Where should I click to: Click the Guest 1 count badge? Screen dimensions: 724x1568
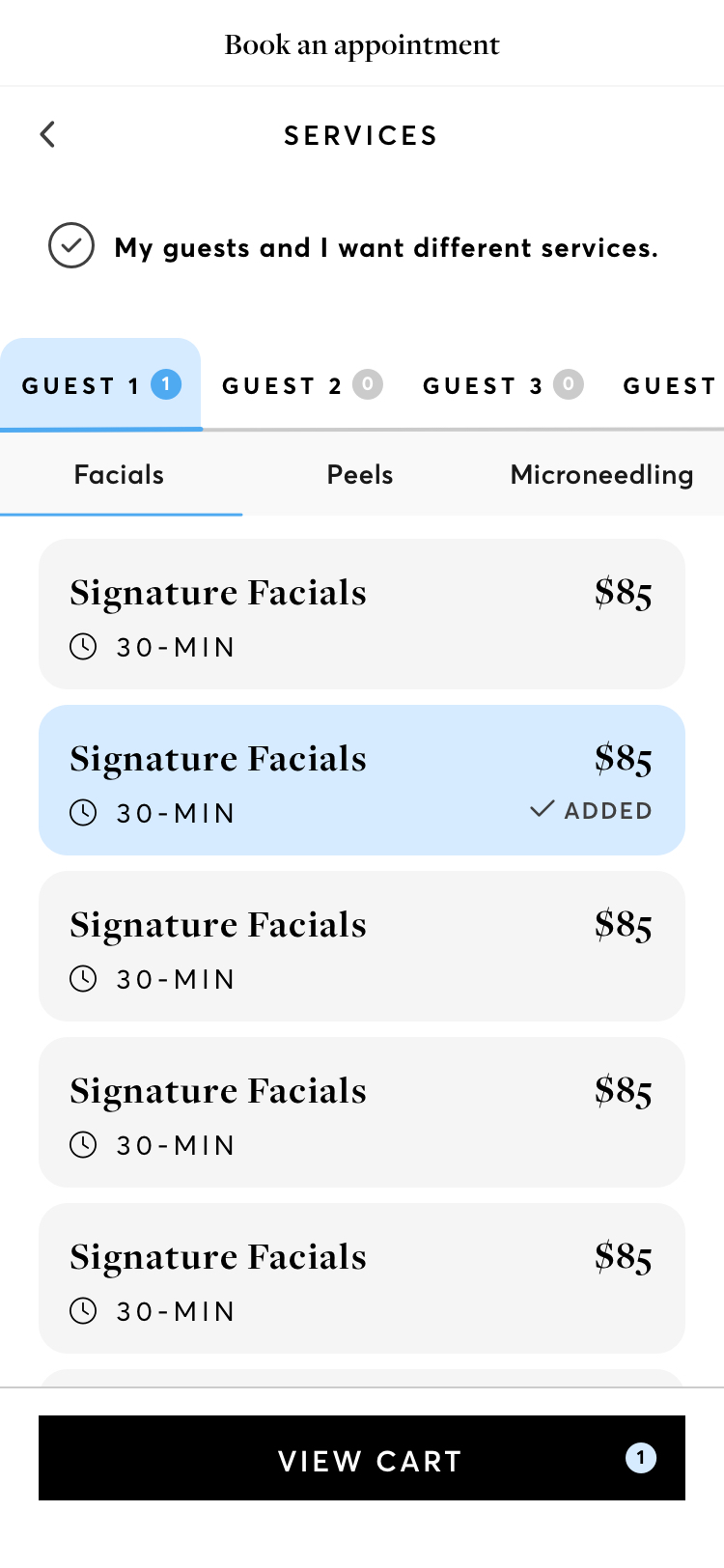coord(166,384)
